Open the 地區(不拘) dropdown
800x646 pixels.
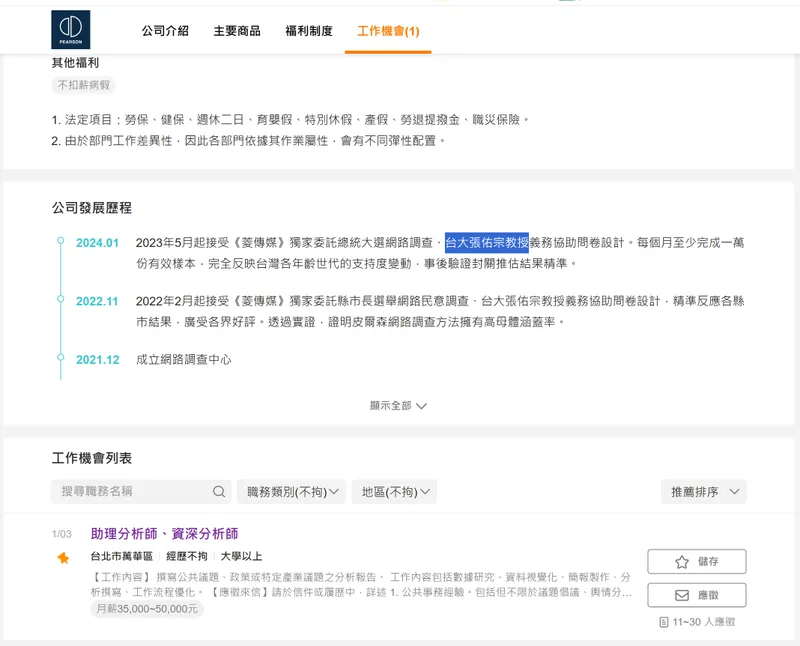(x=394, y=492)
